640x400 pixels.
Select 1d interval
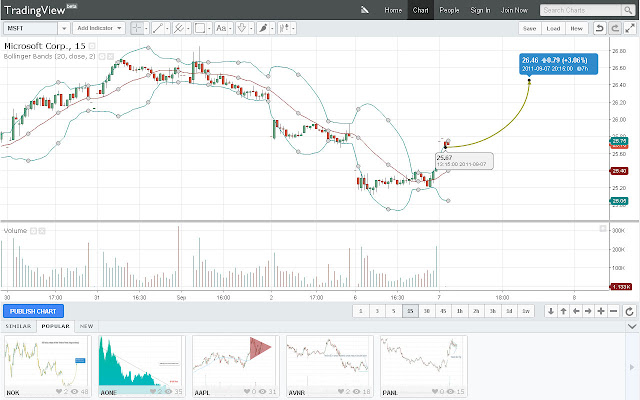coord(509,311)
